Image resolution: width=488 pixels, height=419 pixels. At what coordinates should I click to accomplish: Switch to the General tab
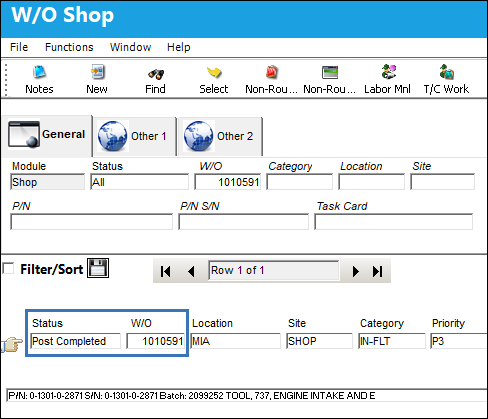pos(47,135)
